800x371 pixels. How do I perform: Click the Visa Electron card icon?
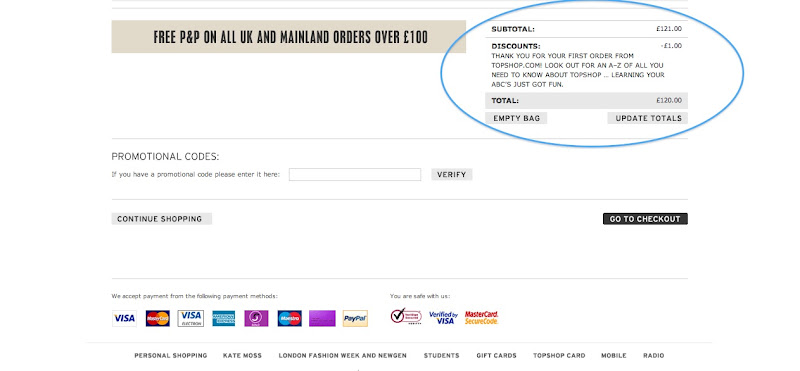tap(191, 318)
